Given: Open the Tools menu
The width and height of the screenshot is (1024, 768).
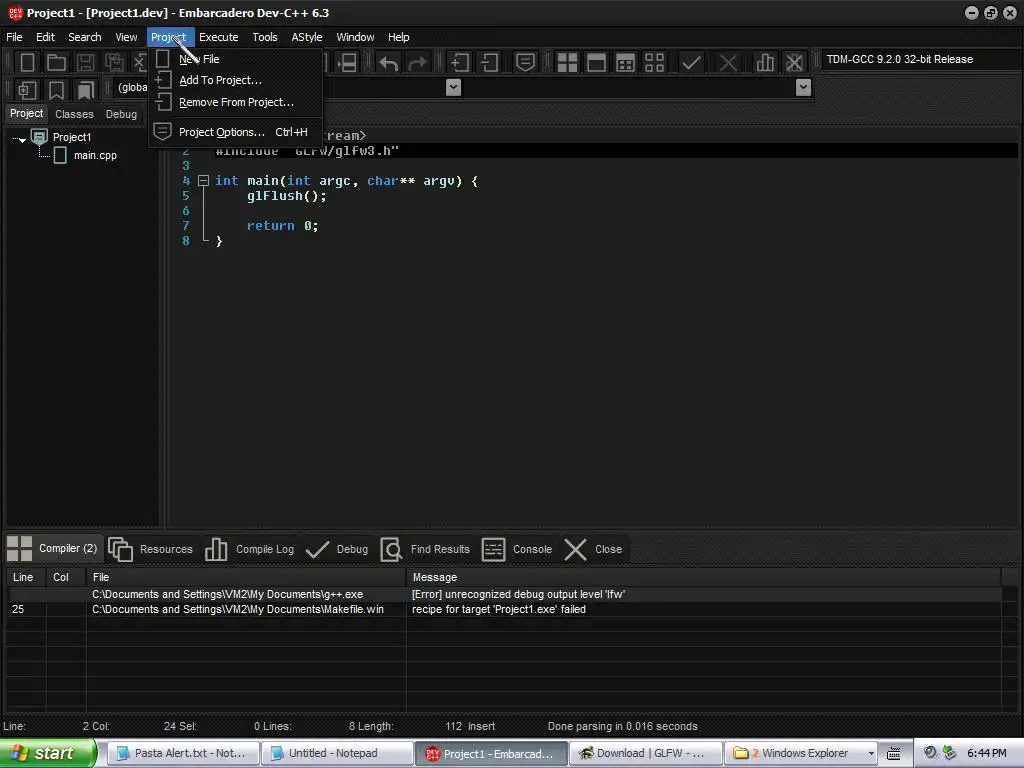Looking at the screenshot, I should tap(265, 37).
